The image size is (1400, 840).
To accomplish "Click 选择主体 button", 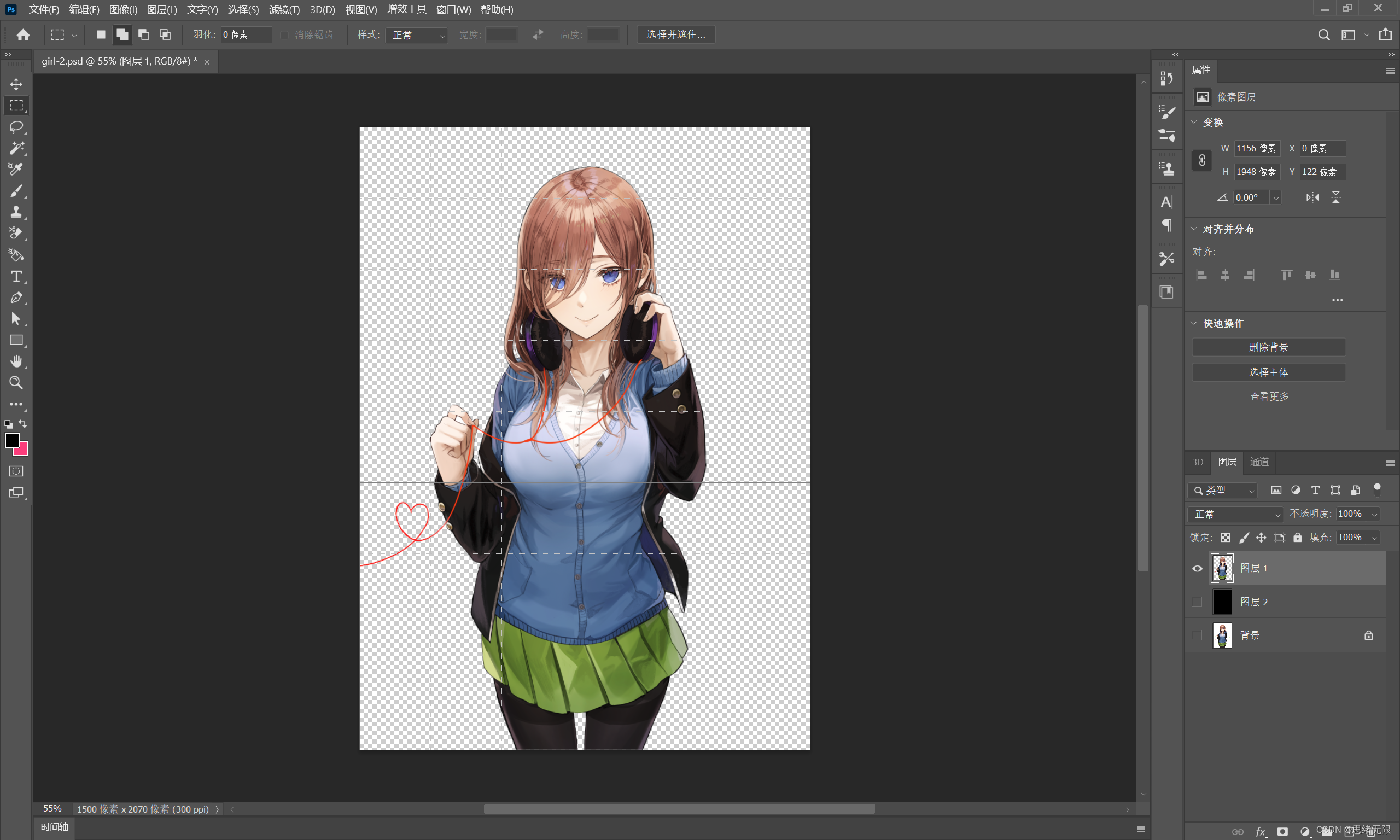I will [x=1268, y=372].
